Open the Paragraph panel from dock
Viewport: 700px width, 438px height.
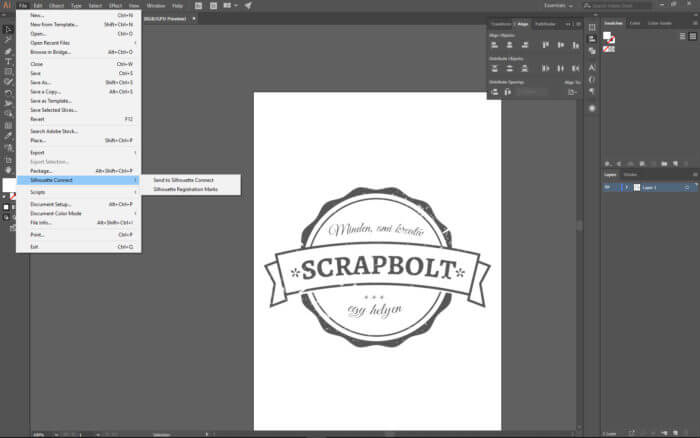592,91
